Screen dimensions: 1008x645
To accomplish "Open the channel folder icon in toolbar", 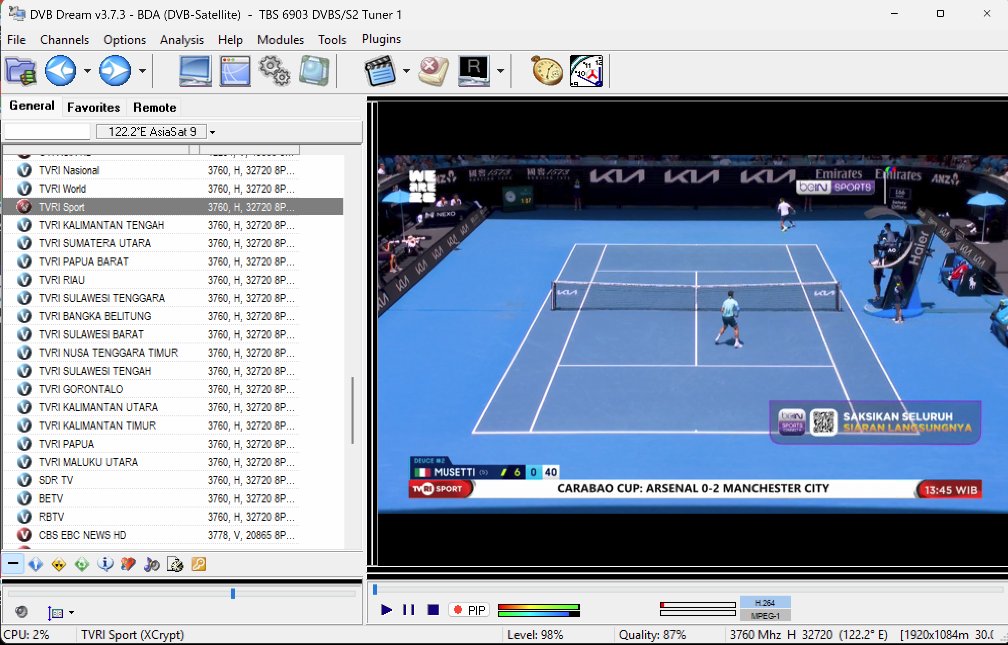I will click(x=21, y=71).
